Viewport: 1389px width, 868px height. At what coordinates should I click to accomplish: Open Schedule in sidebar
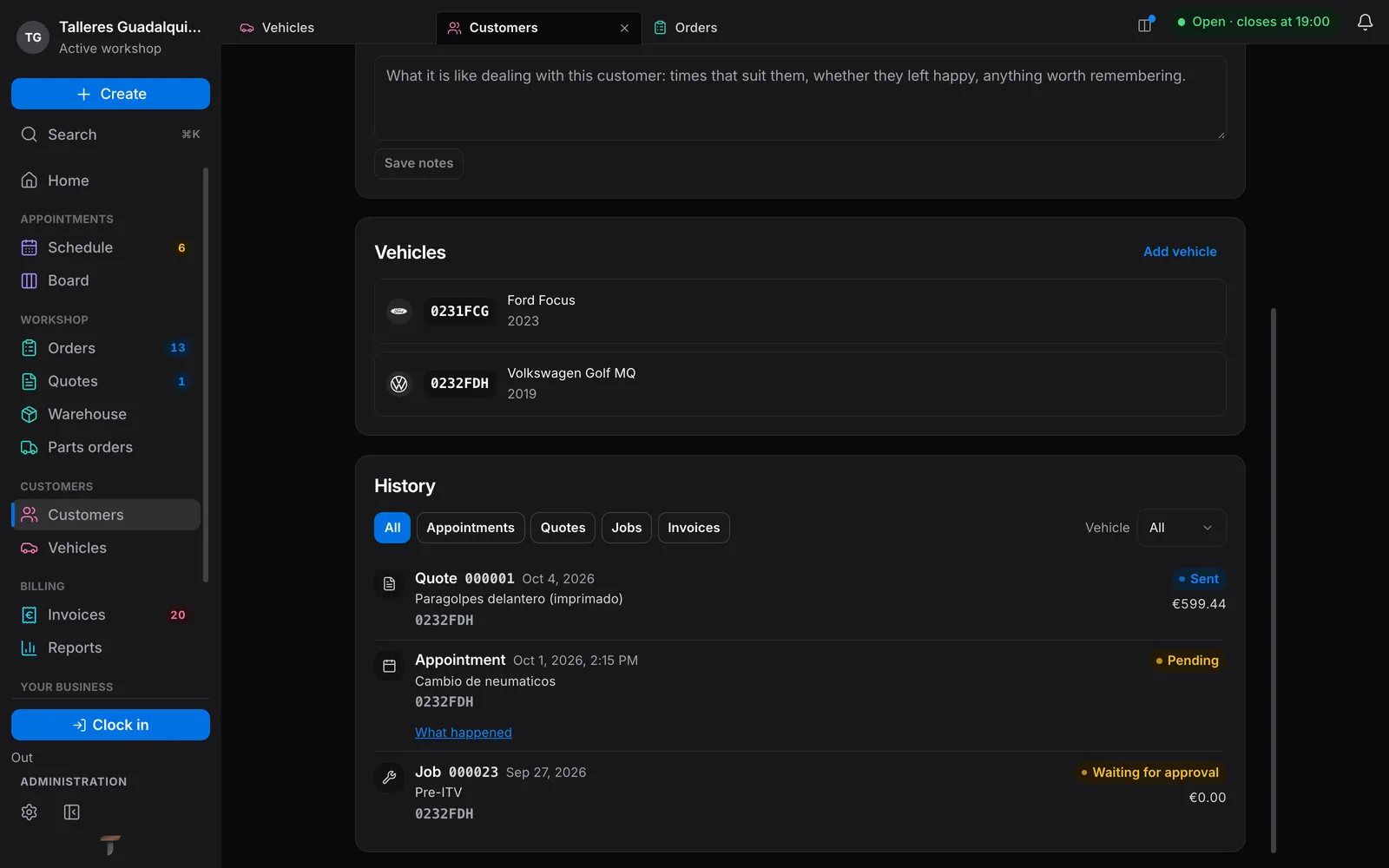(106, 247)
